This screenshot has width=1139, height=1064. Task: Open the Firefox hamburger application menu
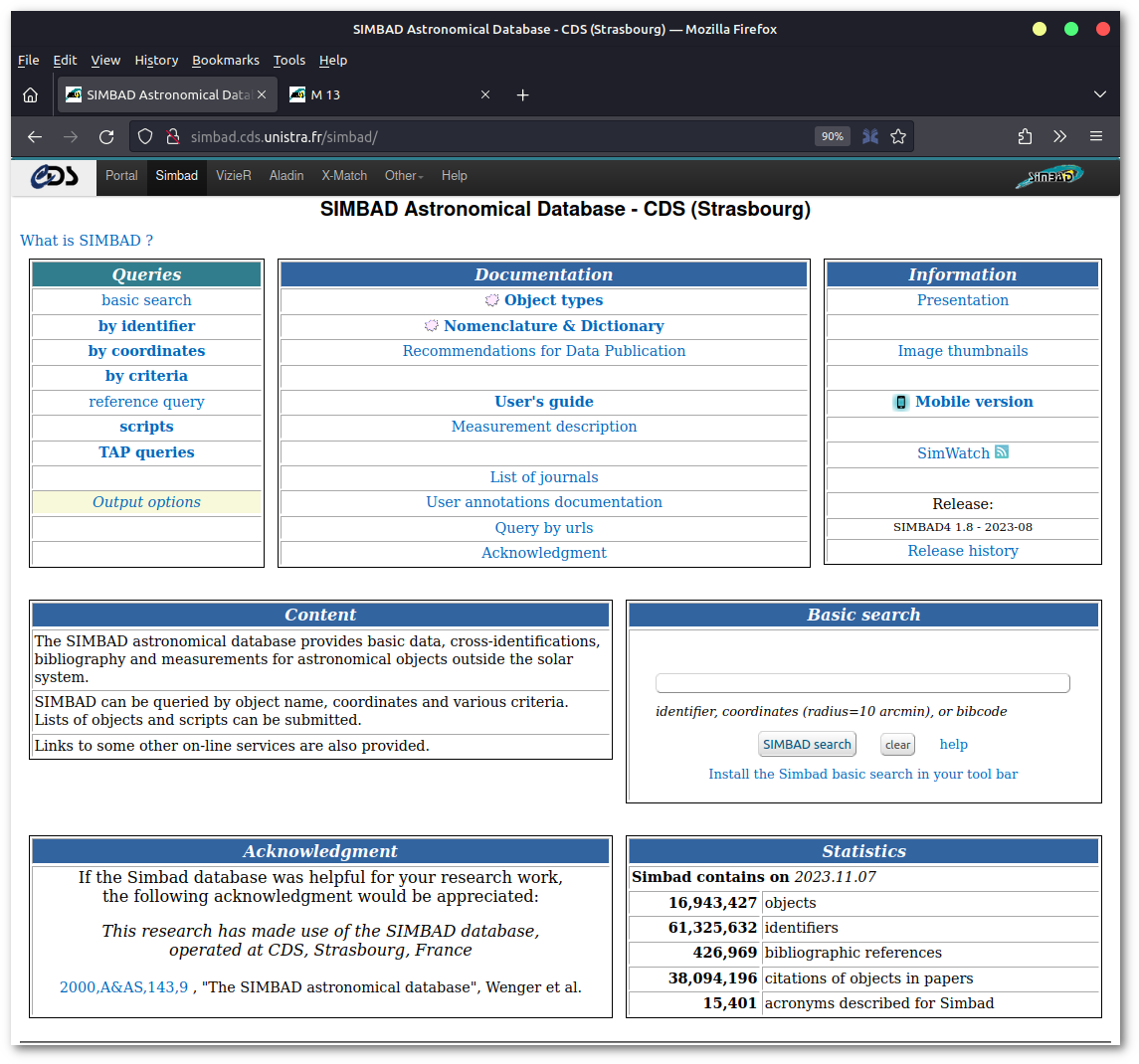click(1096, 136)
